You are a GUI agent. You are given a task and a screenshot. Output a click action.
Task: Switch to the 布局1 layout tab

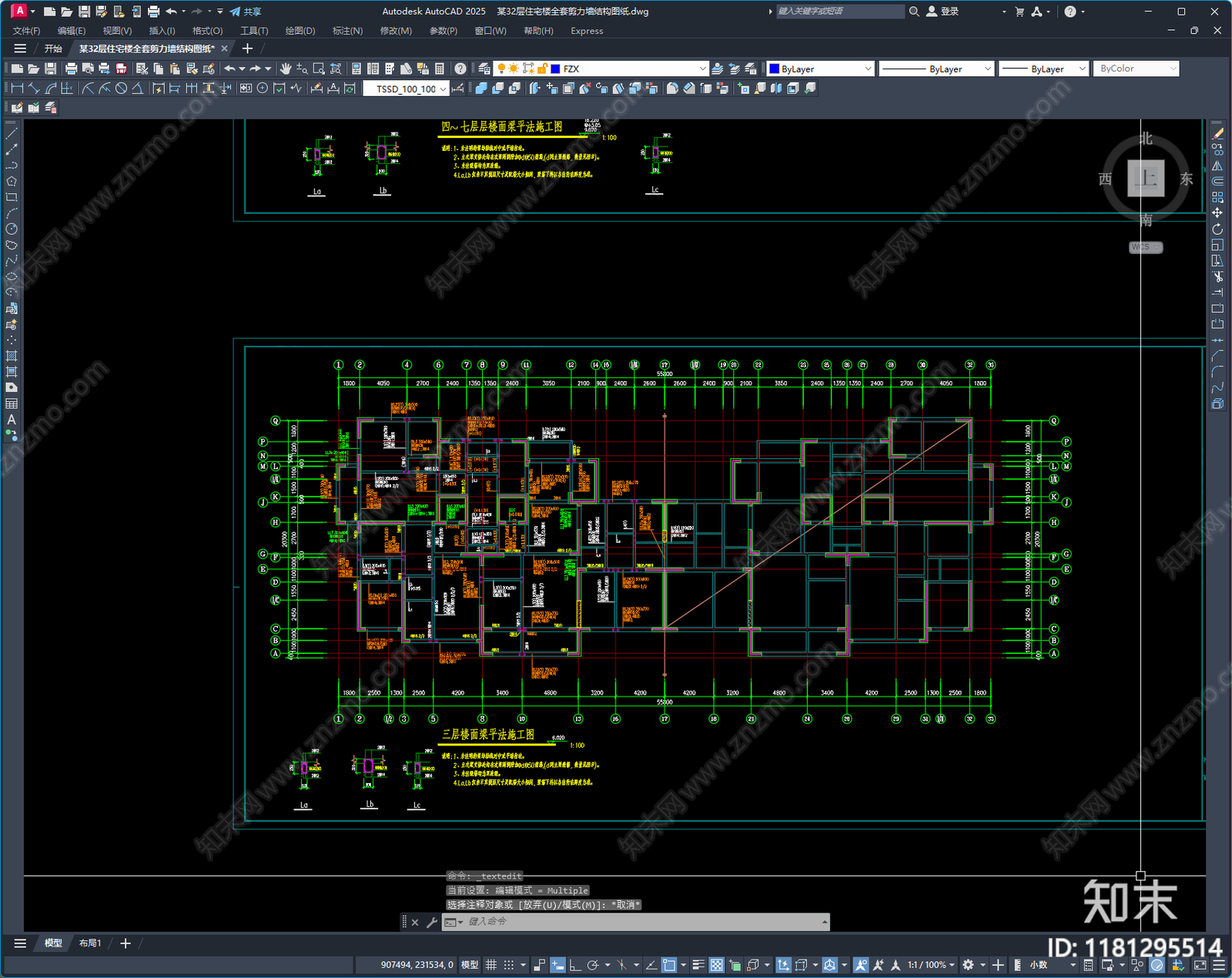tap(90, 943)
